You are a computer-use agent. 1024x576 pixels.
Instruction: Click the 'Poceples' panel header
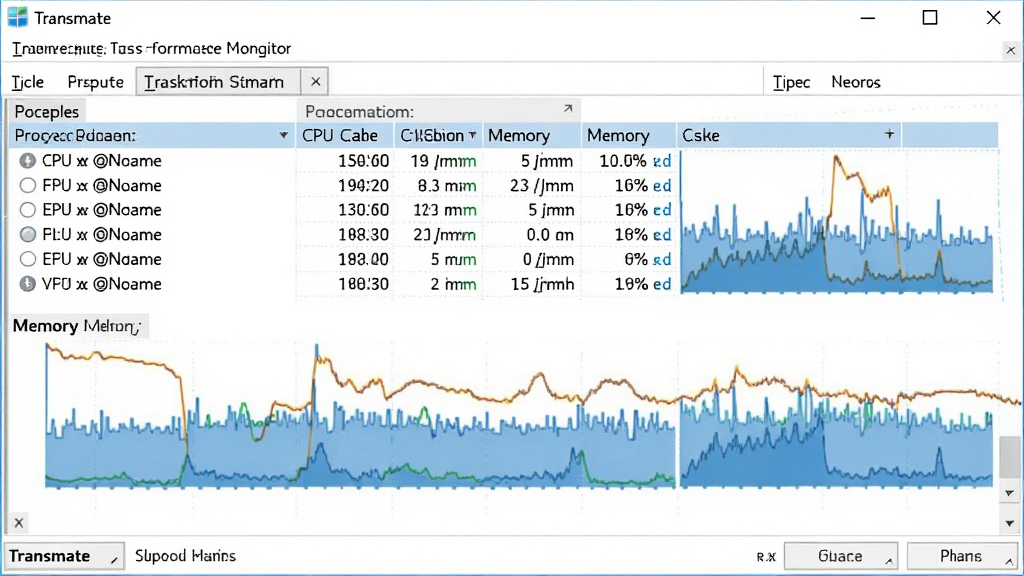pos(46,112)
